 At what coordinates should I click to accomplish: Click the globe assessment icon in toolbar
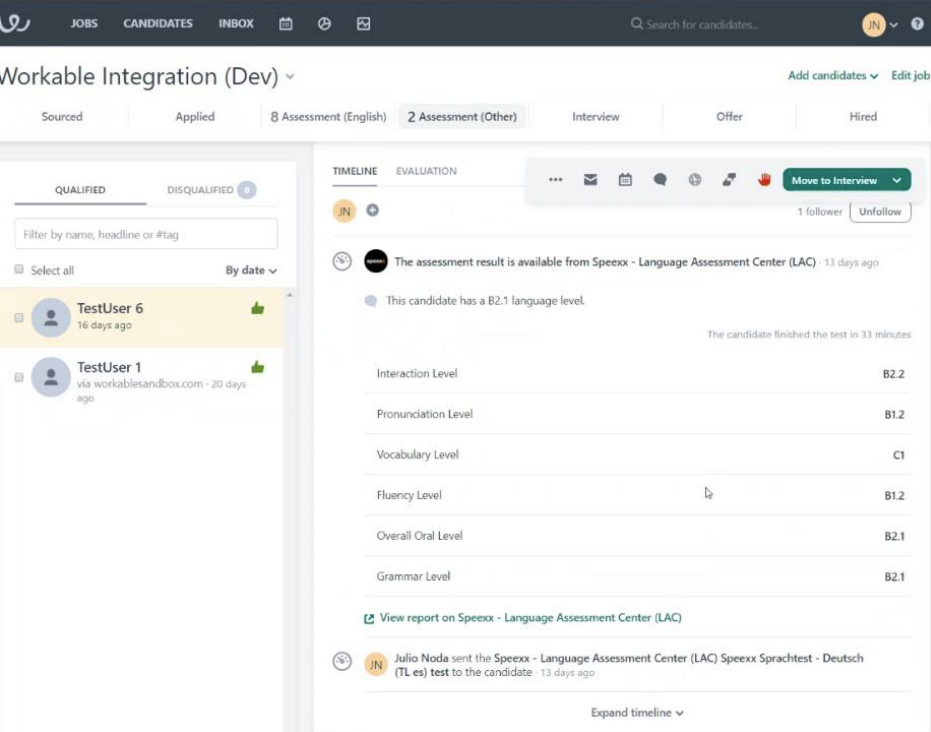695,179
